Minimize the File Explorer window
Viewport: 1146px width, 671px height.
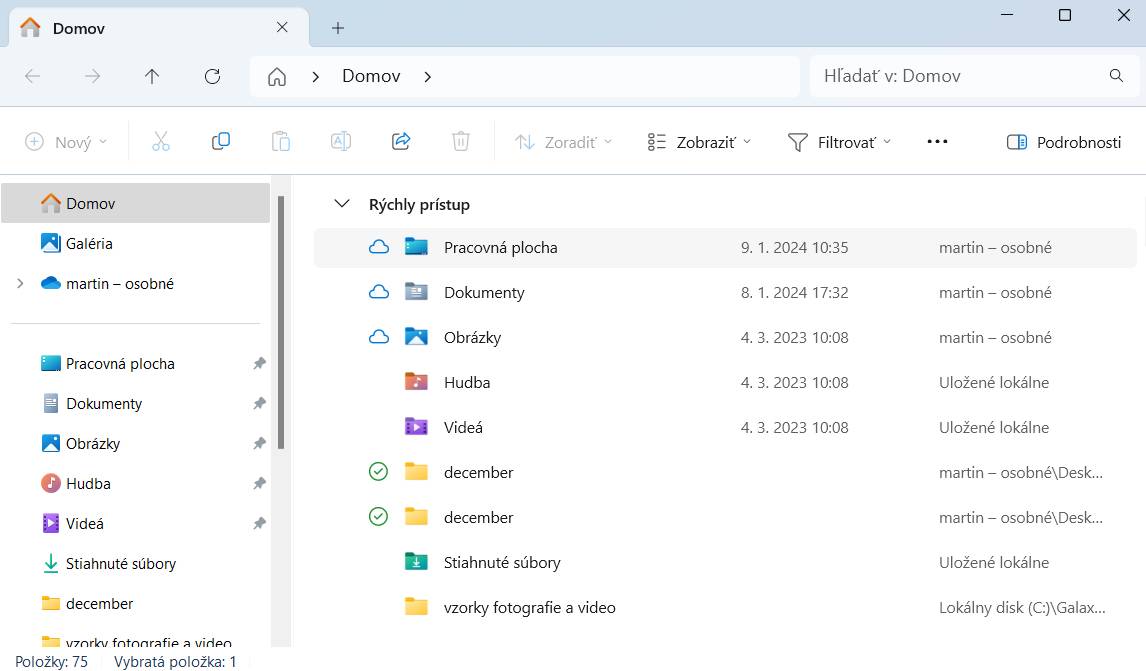pos(1006,15)
